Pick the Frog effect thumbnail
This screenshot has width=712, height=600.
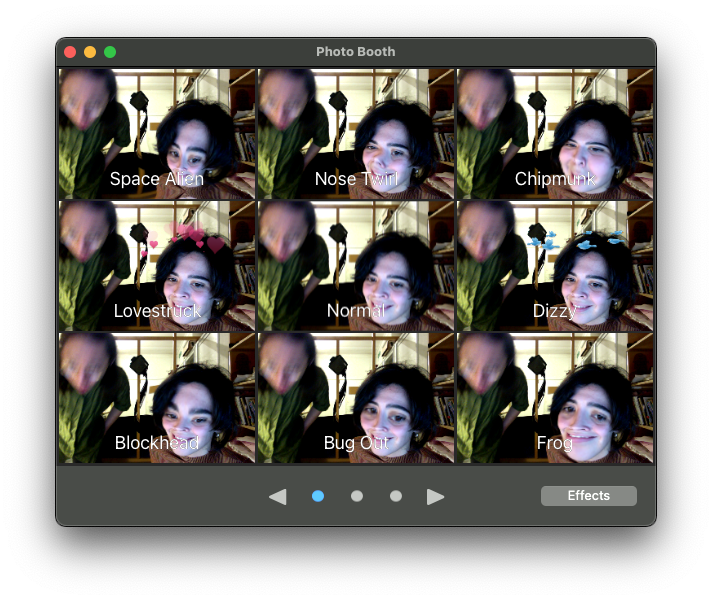pos(555,398)
